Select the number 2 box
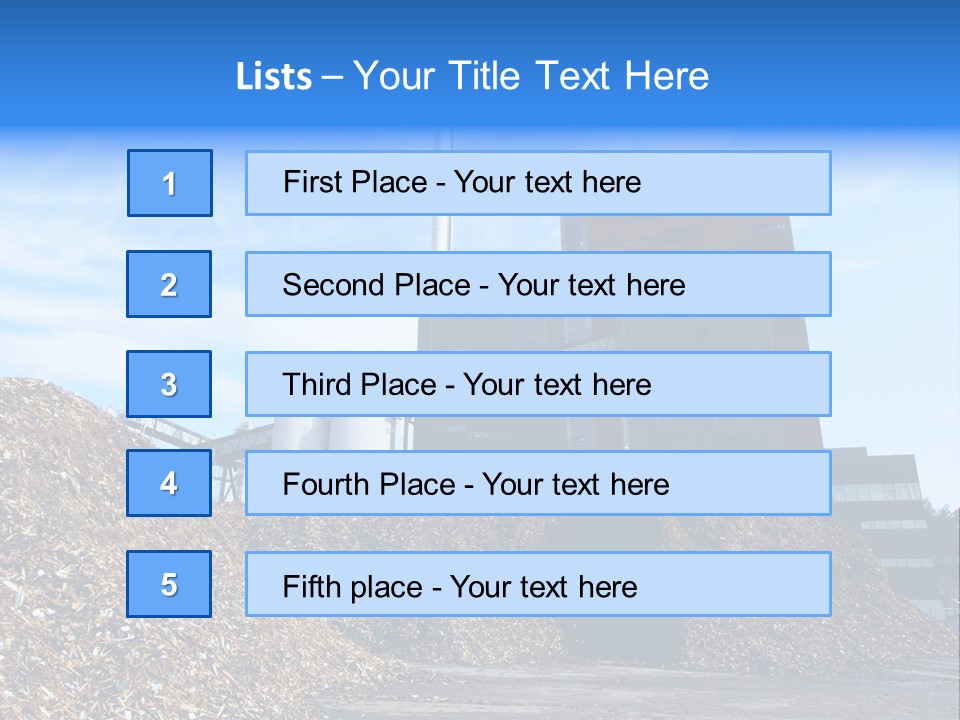The height and width of the screenshot is (720, 960). 169,284
